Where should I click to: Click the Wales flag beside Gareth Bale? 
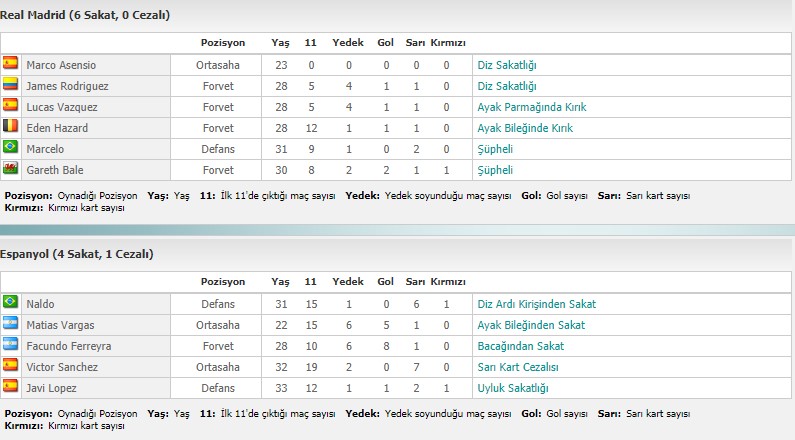pos(10,168)
